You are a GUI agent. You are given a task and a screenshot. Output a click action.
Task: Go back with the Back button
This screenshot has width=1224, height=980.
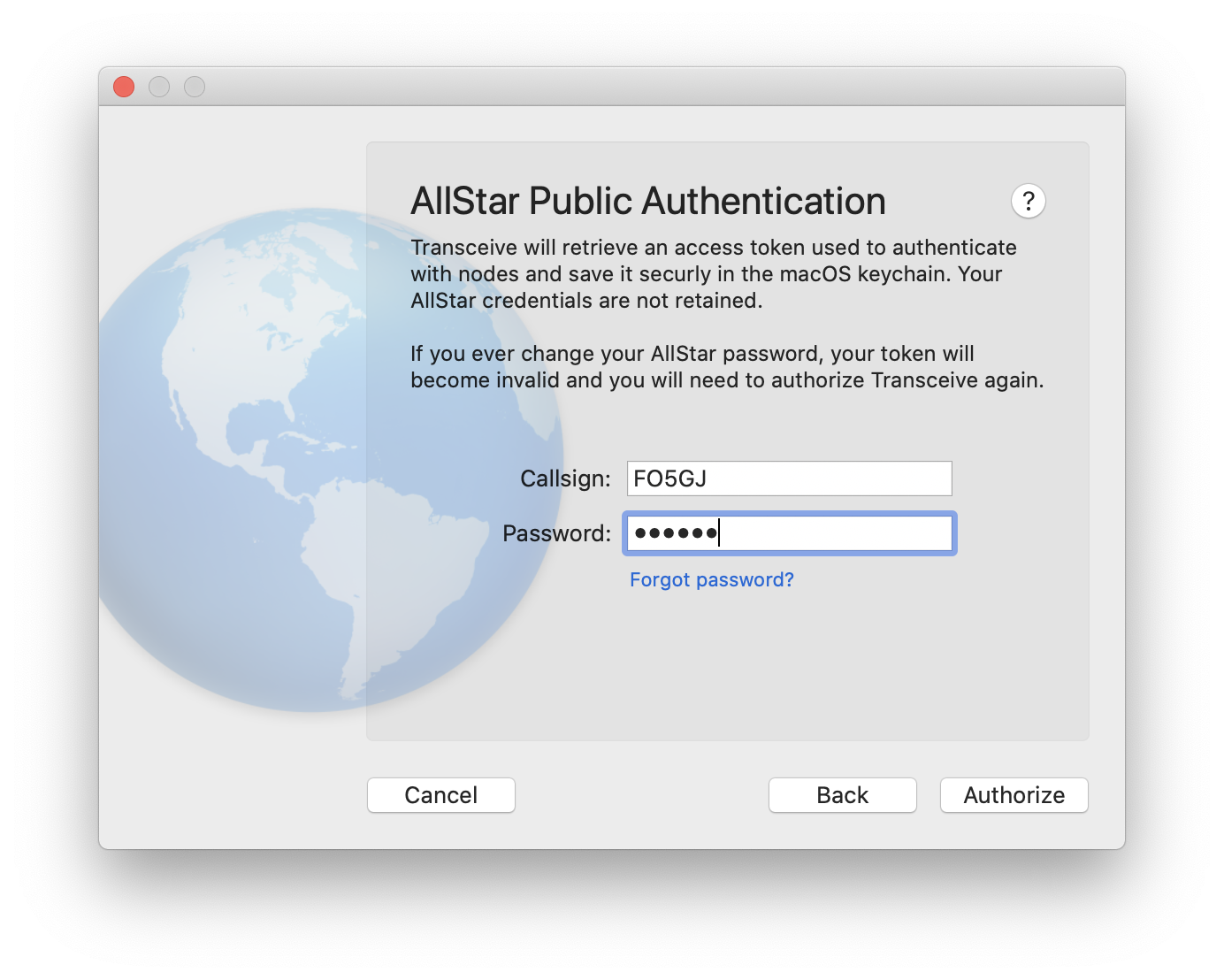coord(843,795)
